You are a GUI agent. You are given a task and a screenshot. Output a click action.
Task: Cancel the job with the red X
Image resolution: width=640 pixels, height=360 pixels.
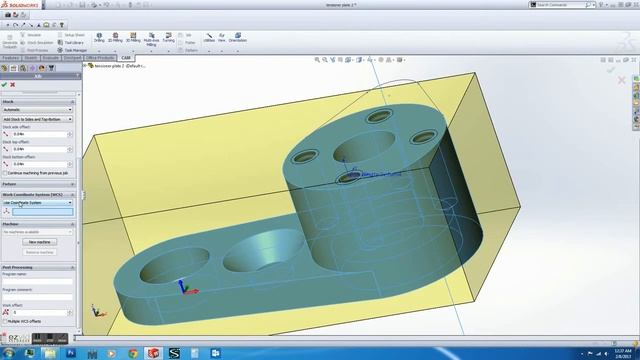pyautogui.click(x=13, y=84)
